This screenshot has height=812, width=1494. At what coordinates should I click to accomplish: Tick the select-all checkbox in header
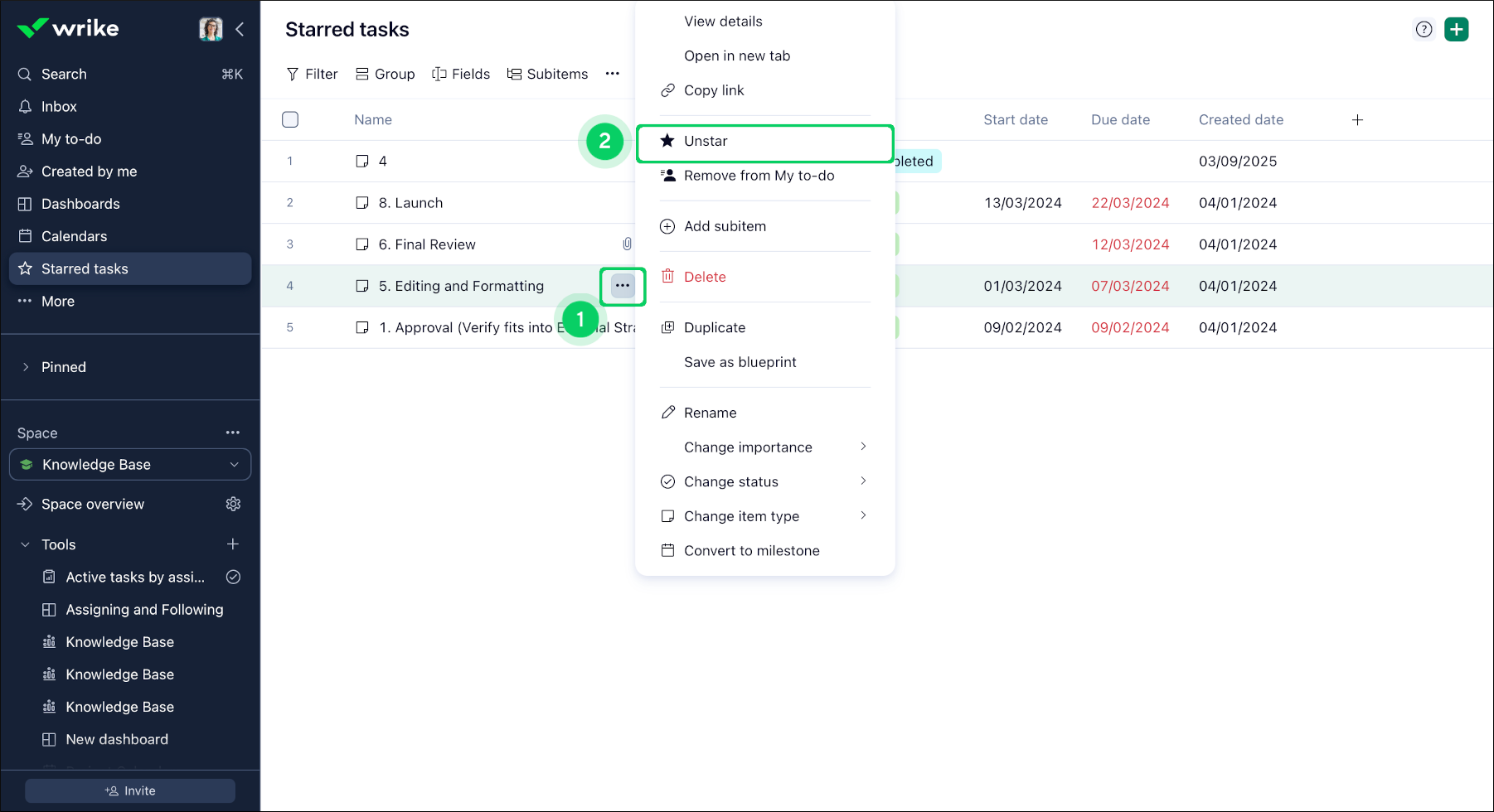tap(290, 120)
